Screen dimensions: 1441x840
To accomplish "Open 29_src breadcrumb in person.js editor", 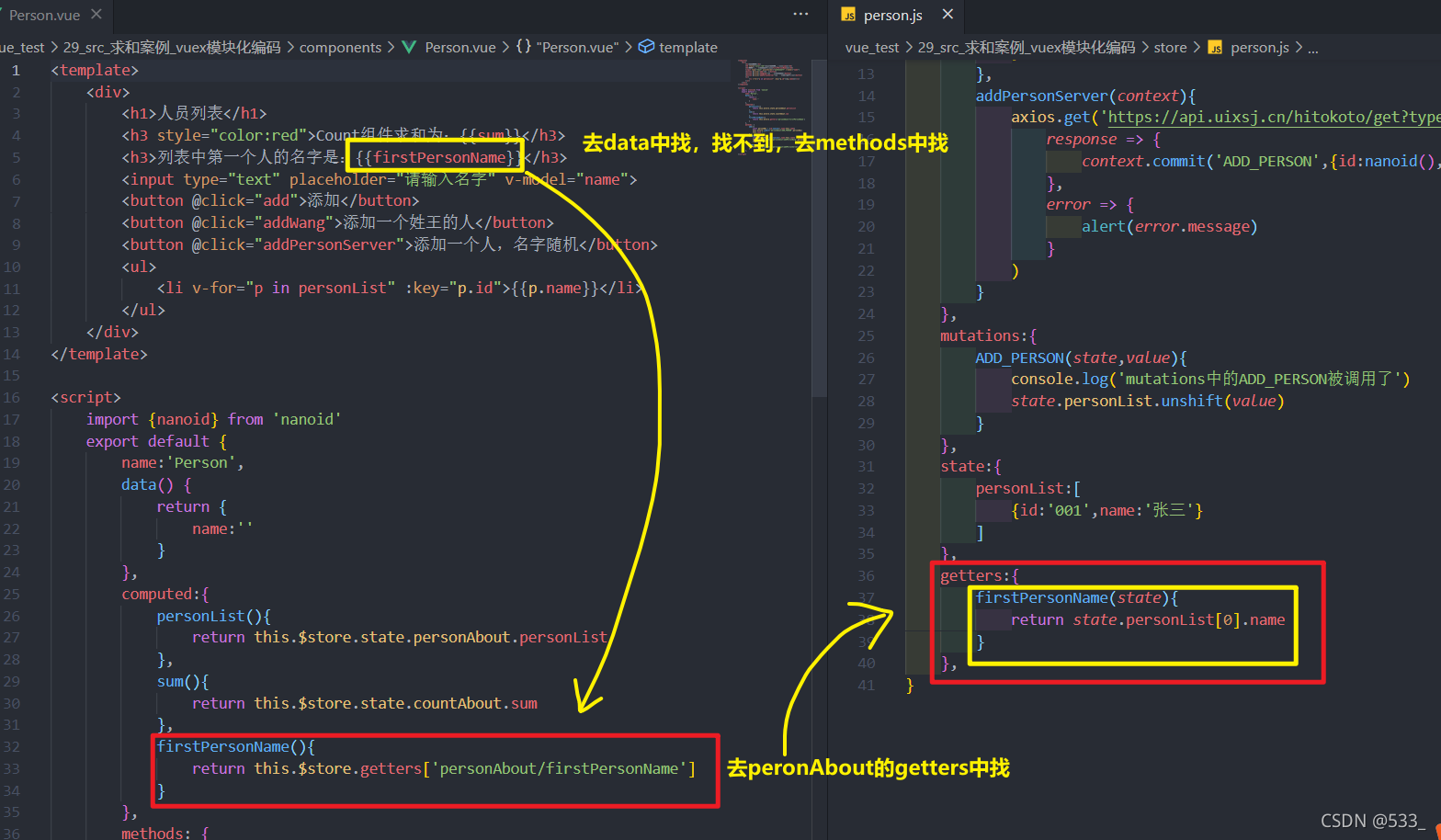I will (x=1027, y=47).
